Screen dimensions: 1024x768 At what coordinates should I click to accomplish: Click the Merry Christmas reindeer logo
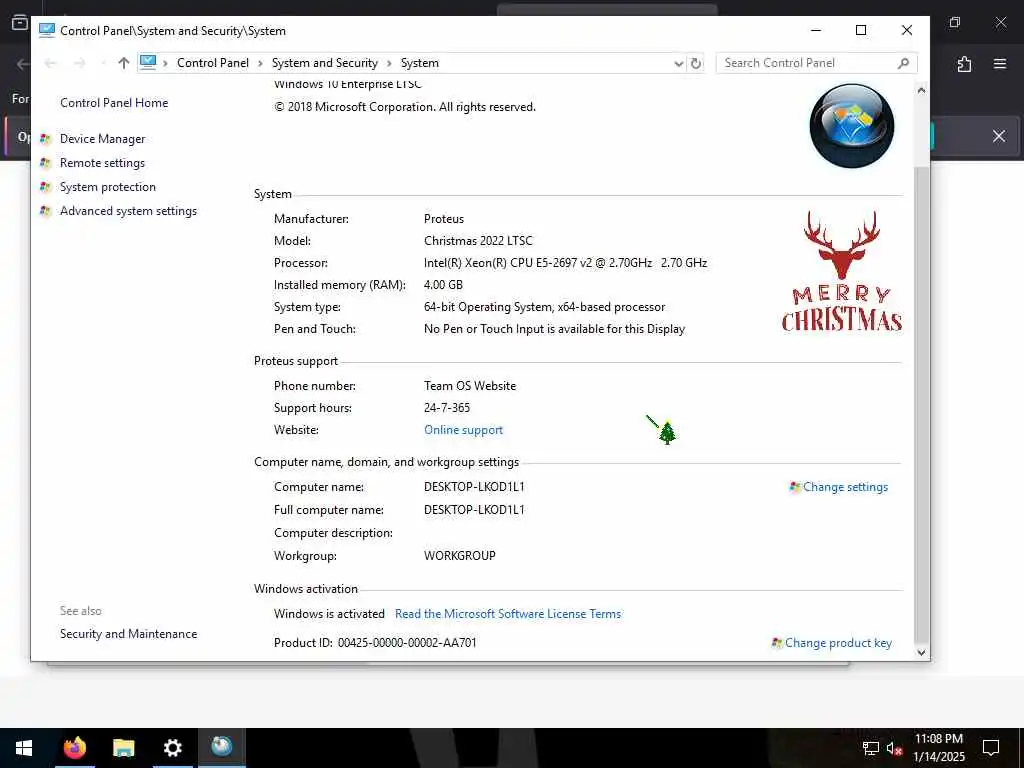point(842,271)
